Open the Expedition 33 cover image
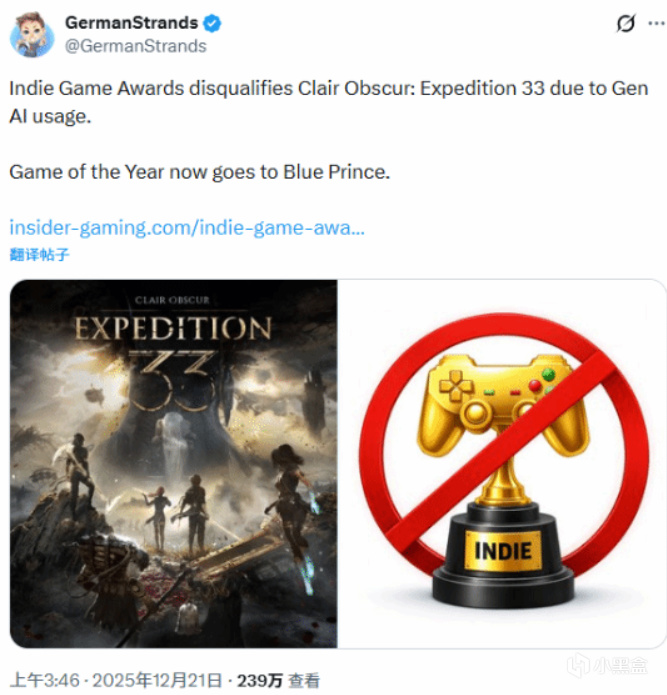This screenshot has width=667, height=695. pos(173,464)
